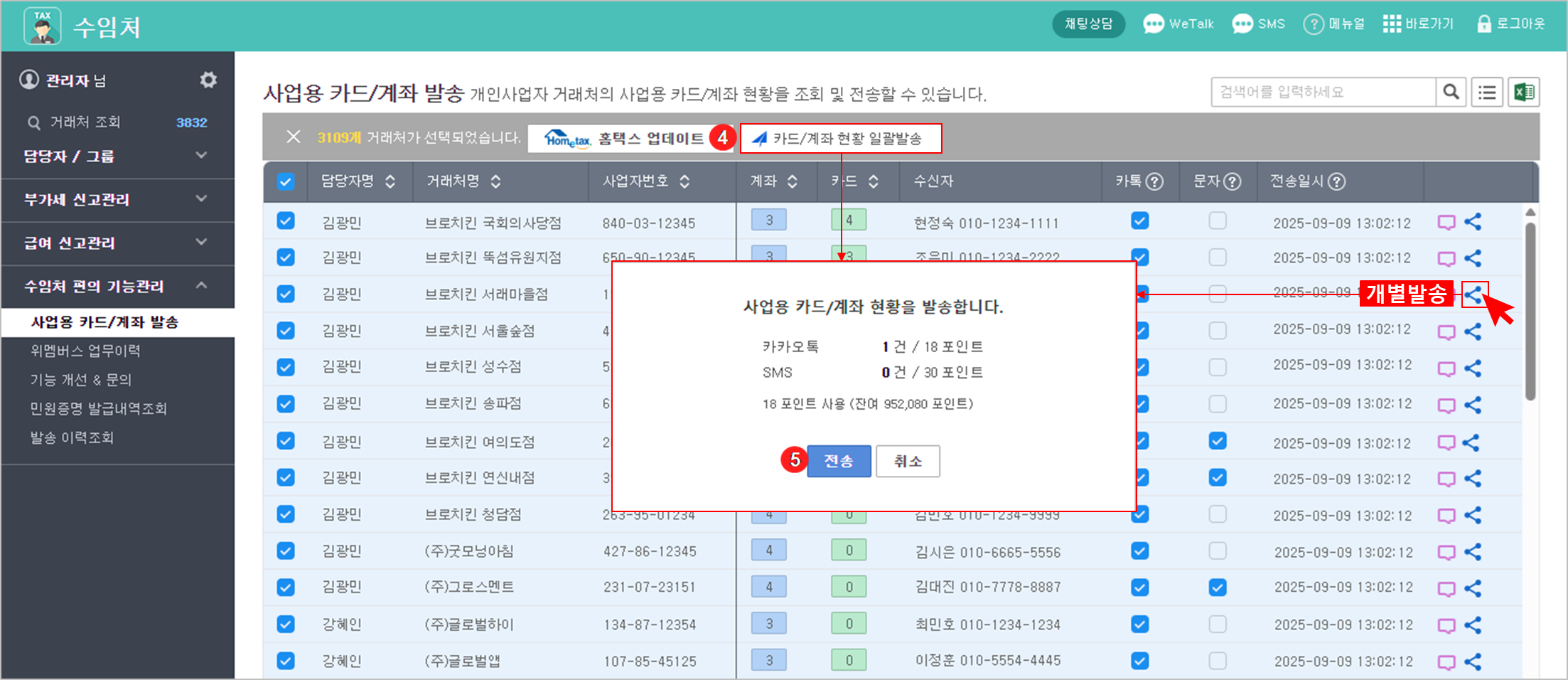
Task: Click message icon for 브로치킨 국회의사당점 row
Action: point(1446,223)
